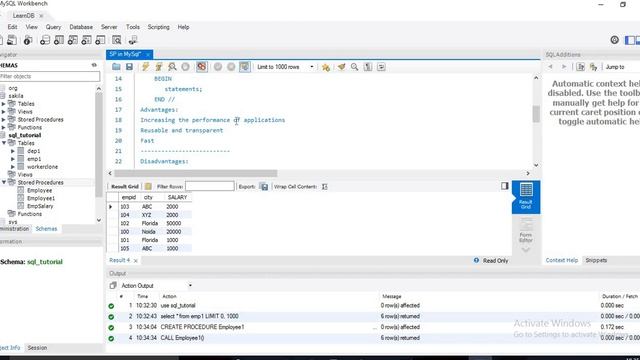Save the script to a file
The image size is (640, 360).
pyautogui.click(x=129, y=67)
